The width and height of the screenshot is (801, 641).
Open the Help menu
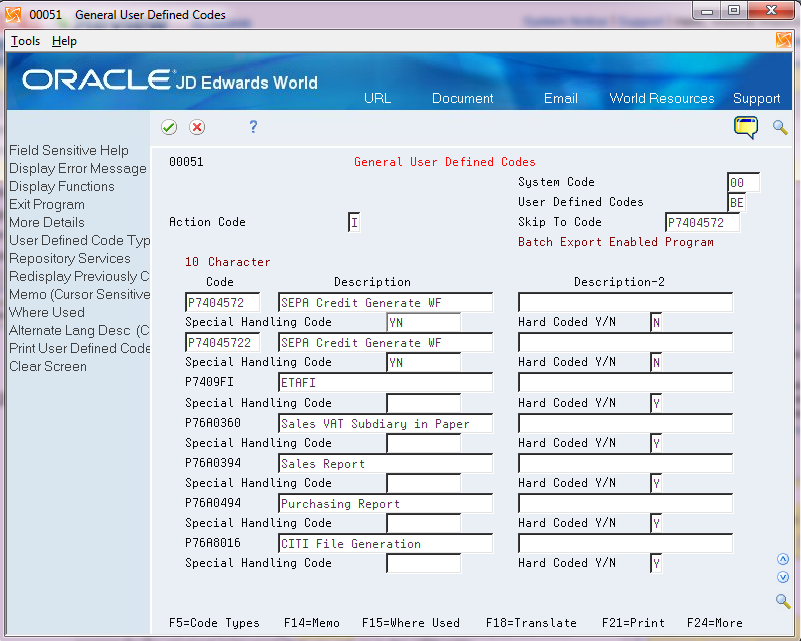[64, 41]
